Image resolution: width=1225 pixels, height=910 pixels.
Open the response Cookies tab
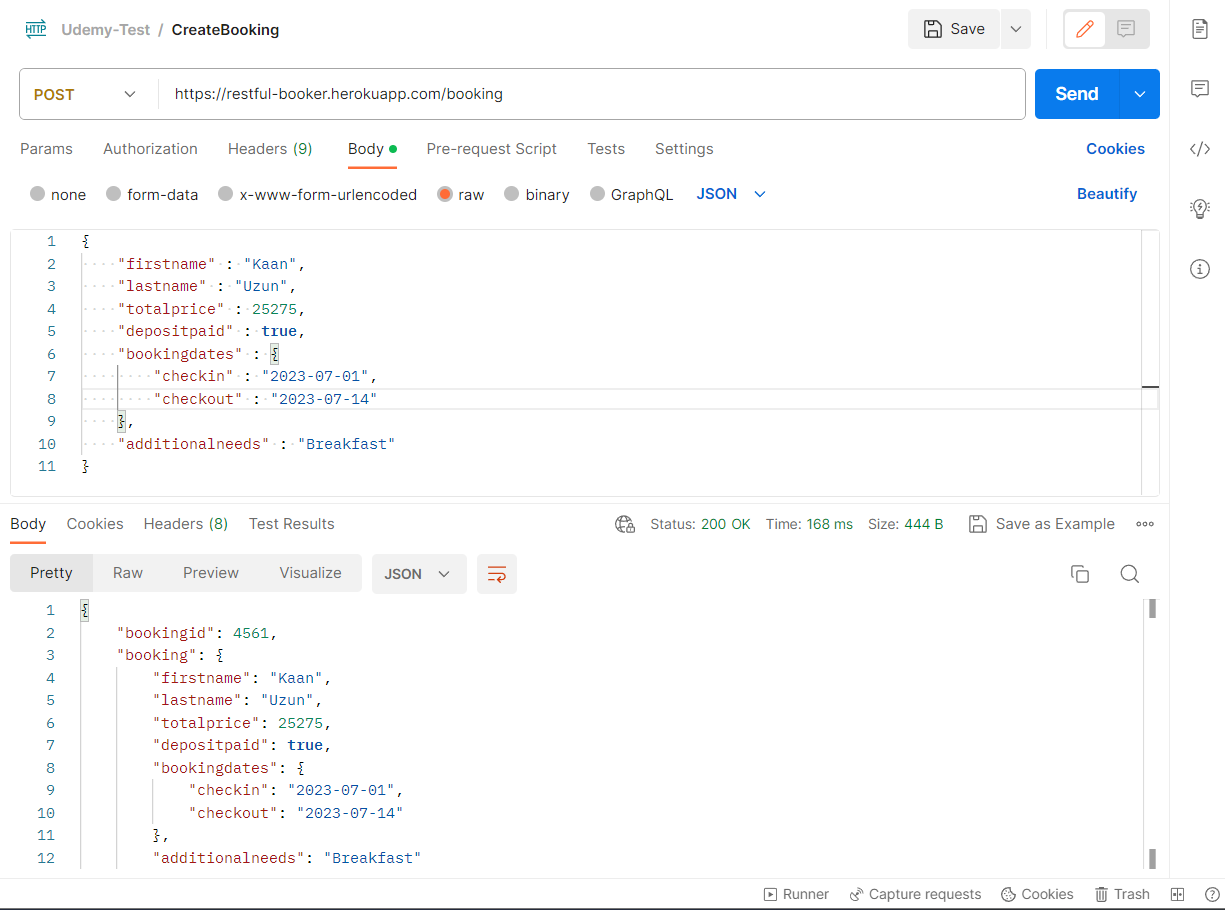coord(95,524)
